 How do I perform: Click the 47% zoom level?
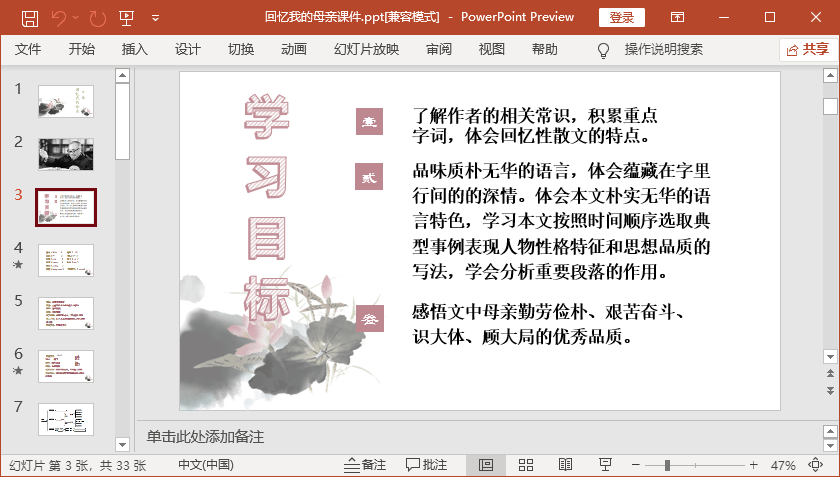pyautogui.click(x=783, y=465)
